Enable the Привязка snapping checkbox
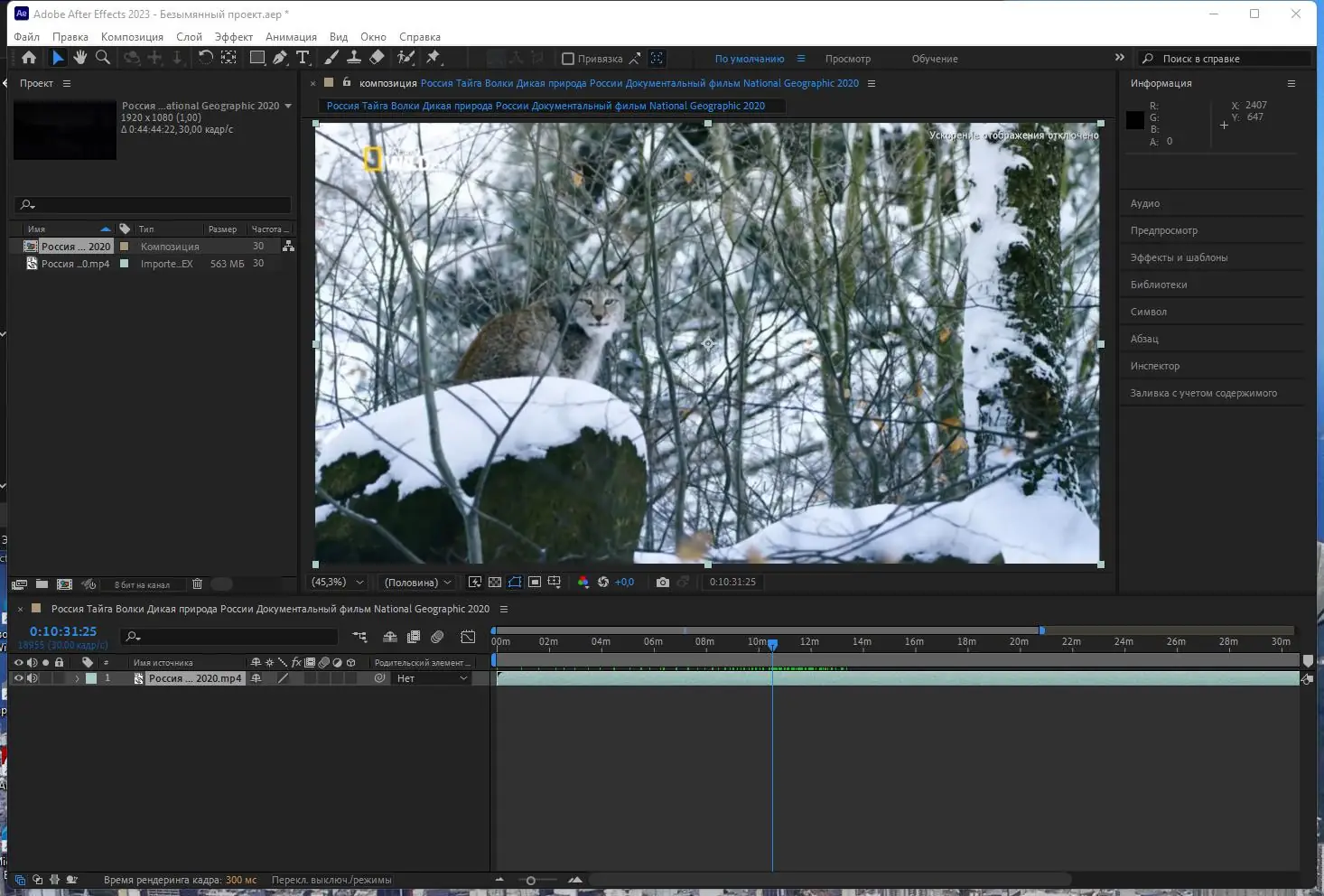 (568, 59)
